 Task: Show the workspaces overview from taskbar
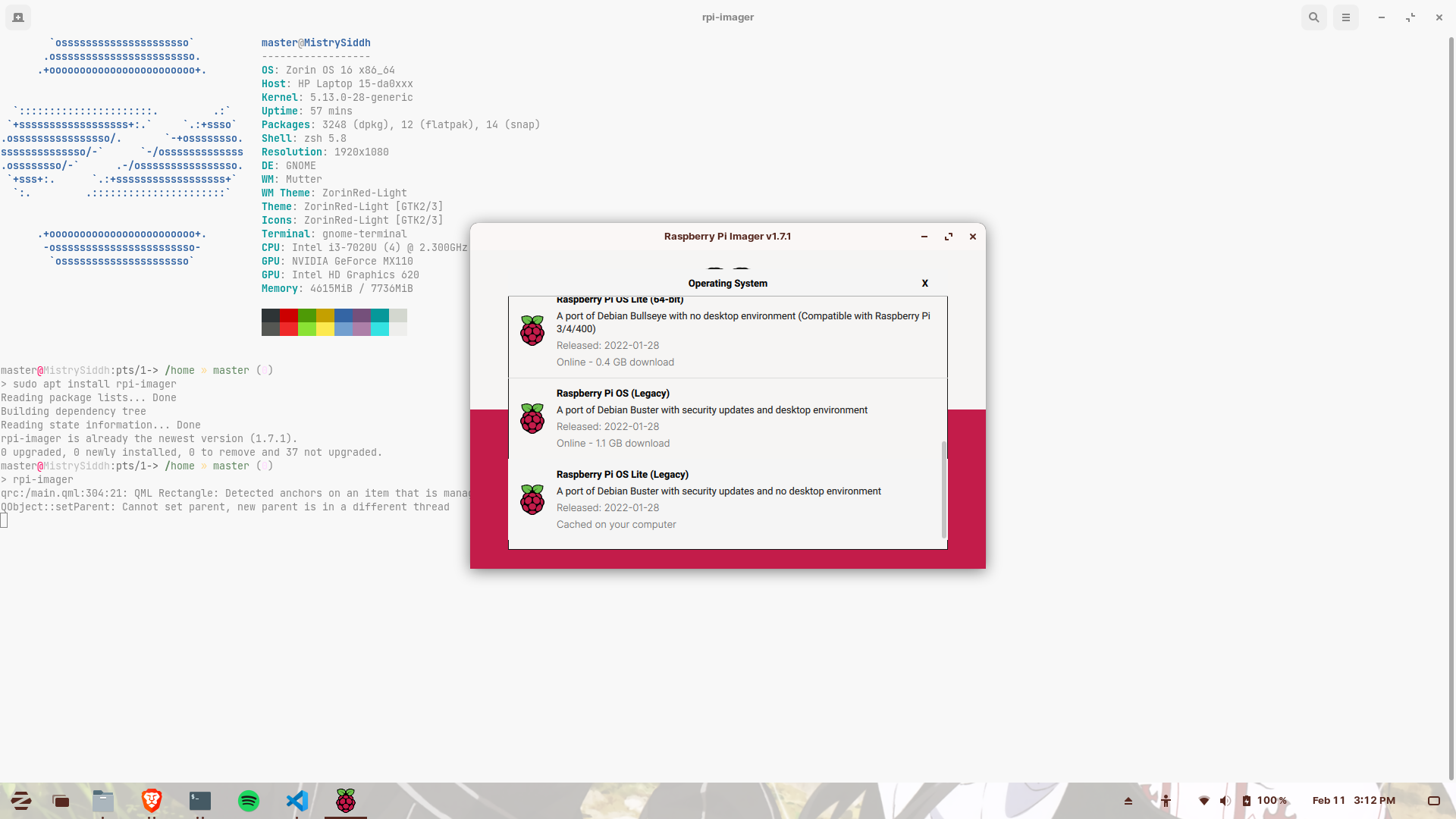[x=61, y=801]
